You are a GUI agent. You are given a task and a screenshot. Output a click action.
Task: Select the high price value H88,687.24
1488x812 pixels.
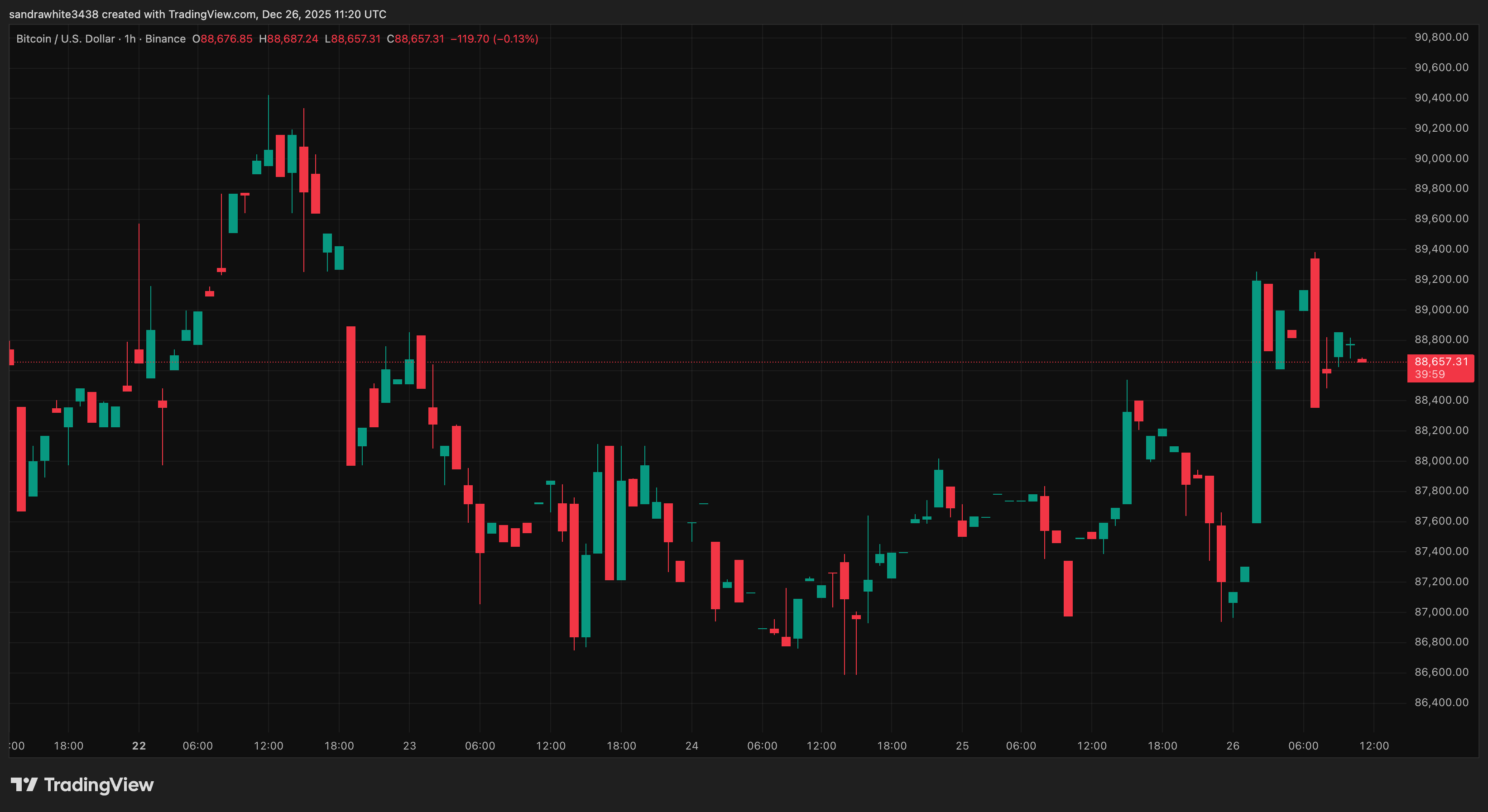coord(289,38)
